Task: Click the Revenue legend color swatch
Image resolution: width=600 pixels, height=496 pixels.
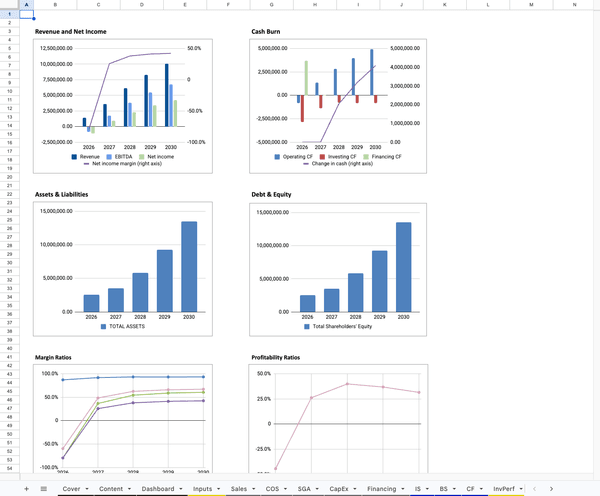Action: (x=75, y=157)
